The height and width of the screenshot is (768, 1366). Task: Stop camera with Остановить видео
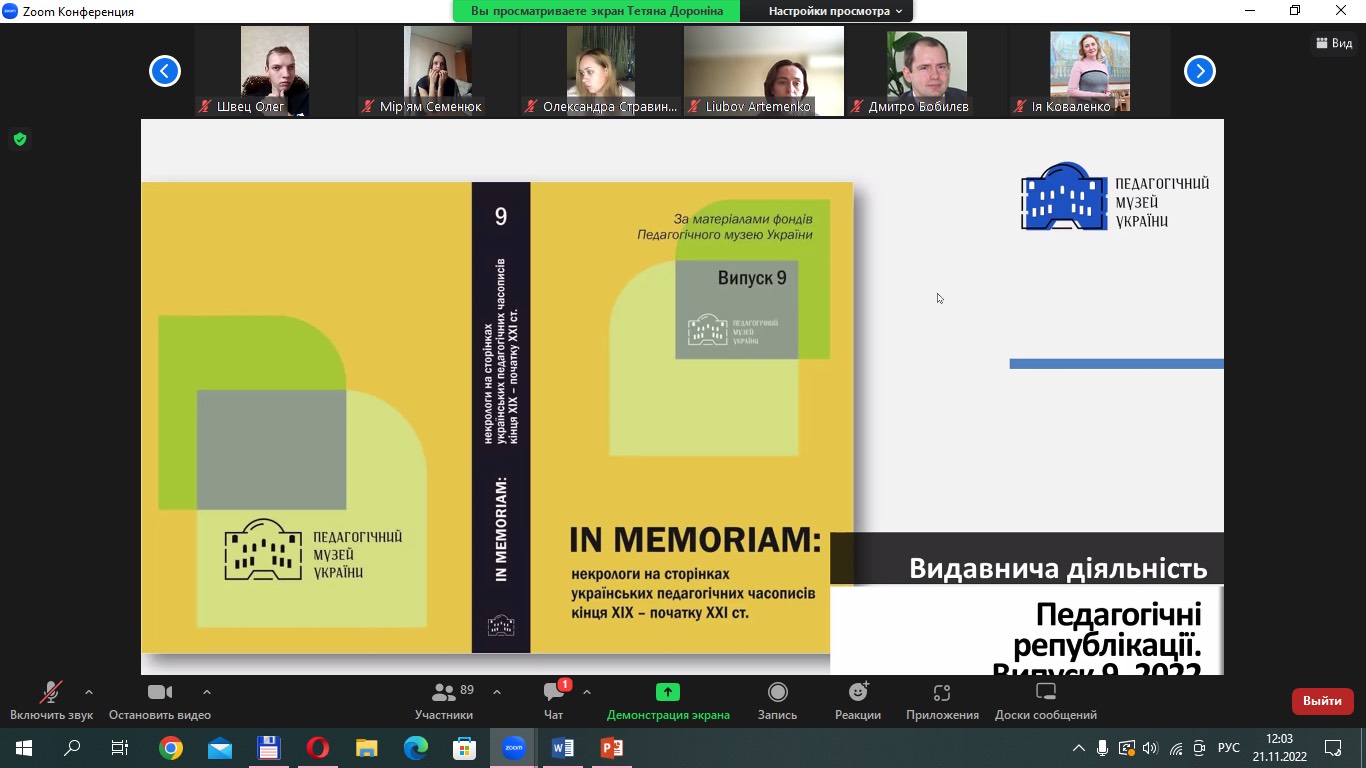pos(160,700)
